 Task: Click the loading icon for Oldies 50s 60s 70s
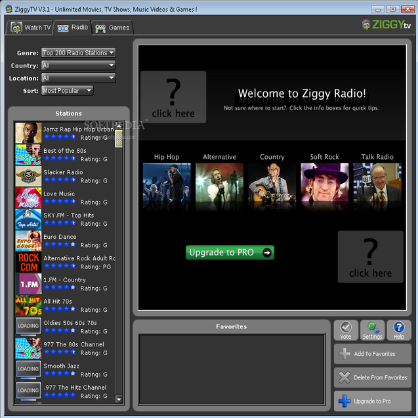coord(28,326)
